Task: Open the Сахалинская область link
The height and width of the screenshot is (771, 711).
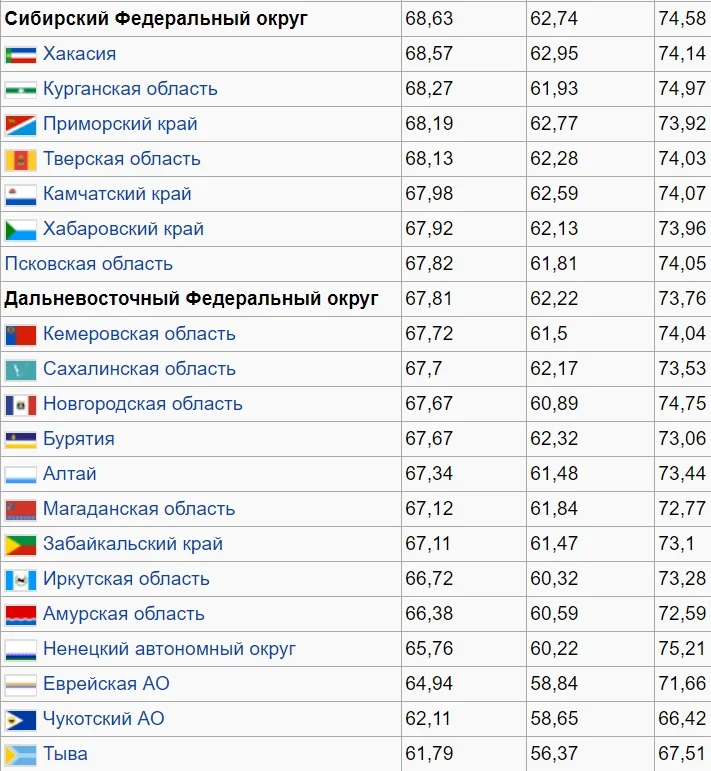Action: 139,369
